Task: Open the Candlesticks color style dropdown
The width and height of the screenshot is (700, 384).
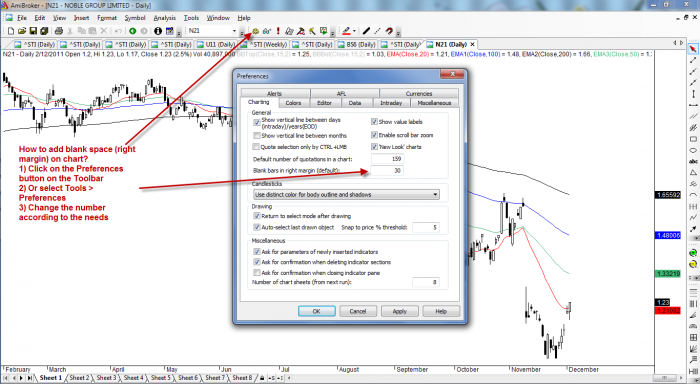Action: [346, 195]
